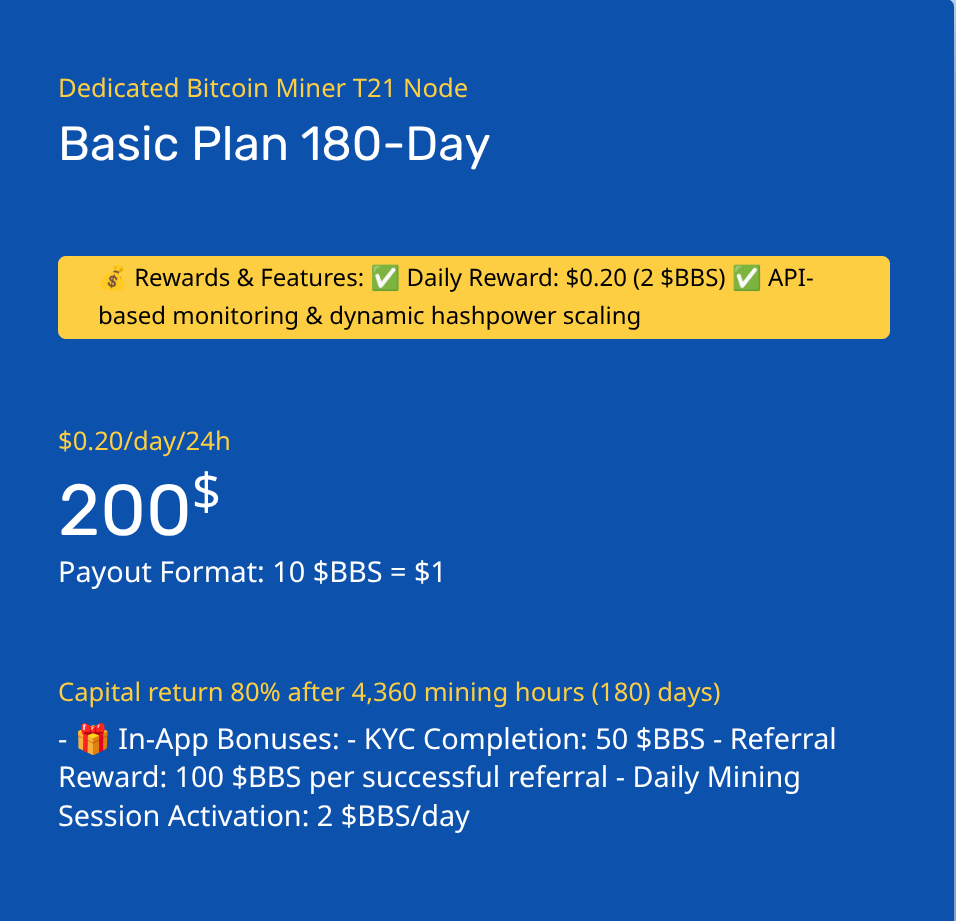Click the Payout Format: 10 $BBS = $1 line

[251, 572]
